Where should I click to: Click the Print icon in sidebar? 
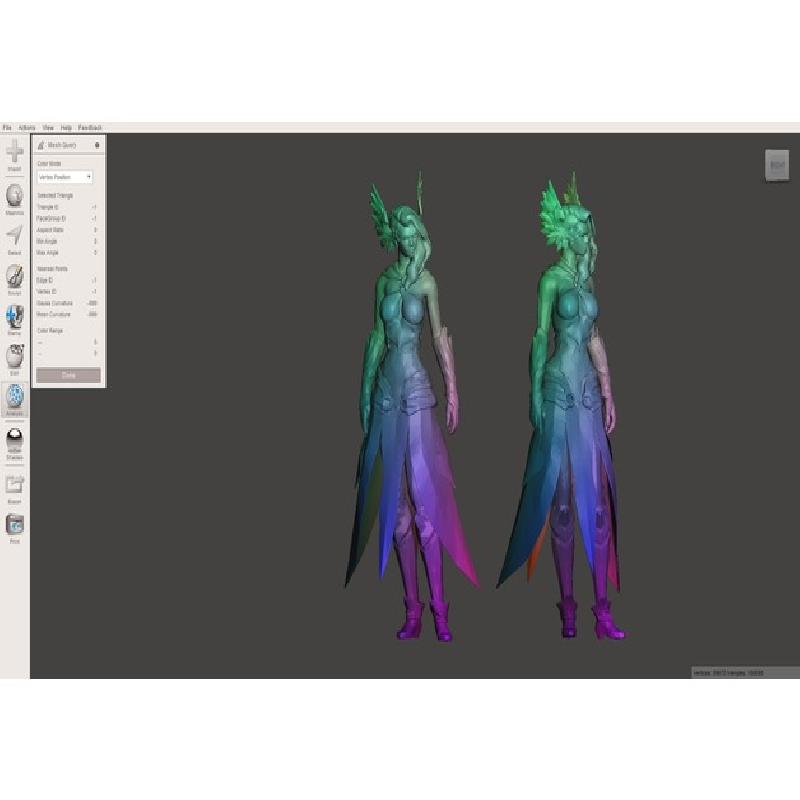(15, 524)
